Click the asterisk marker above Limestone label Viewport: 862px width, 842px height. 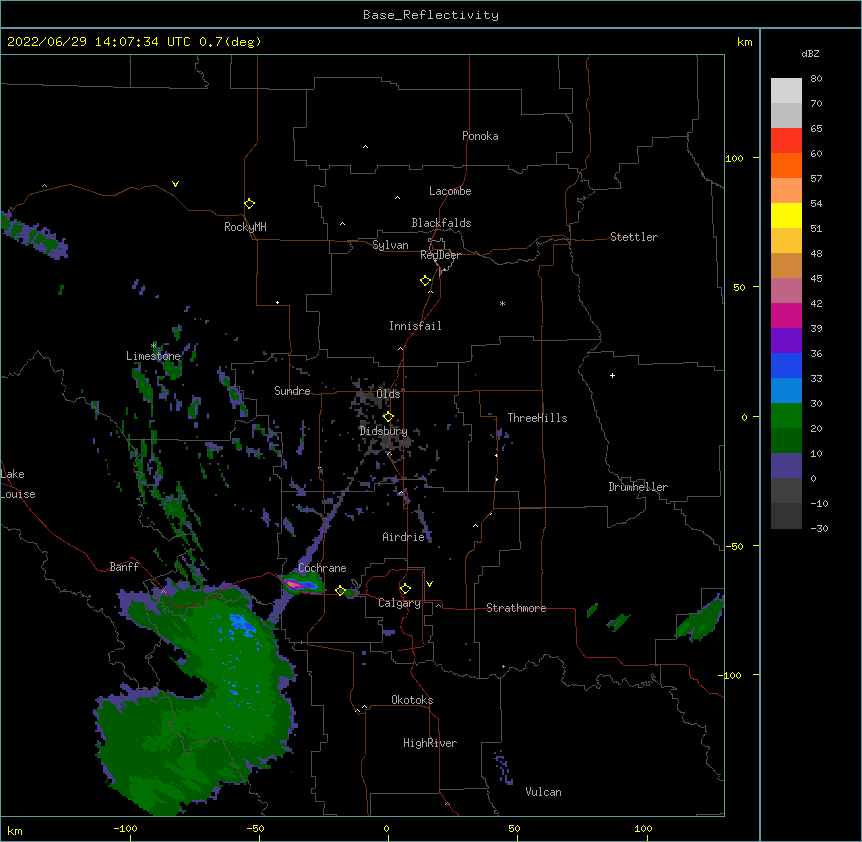point(154,345)
